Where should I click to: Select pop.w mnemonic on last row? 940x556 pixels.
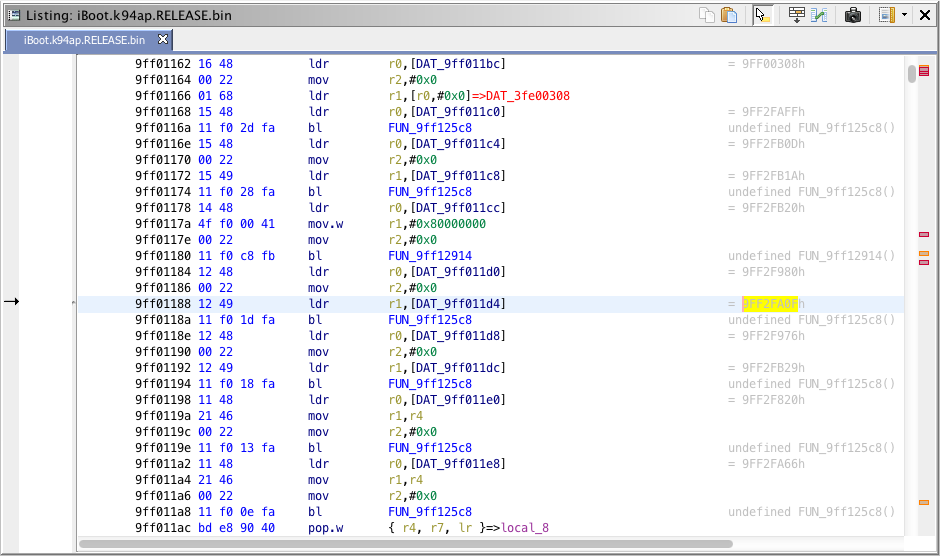coord(326,528)
